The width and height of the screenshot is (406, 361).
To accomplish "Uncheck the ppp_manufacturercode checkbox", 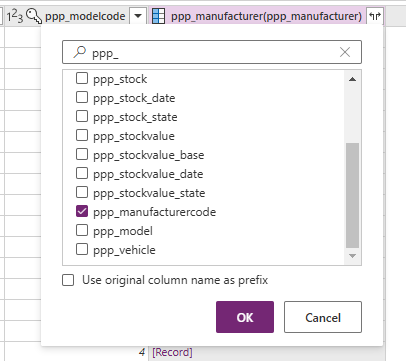I will 82,211.
